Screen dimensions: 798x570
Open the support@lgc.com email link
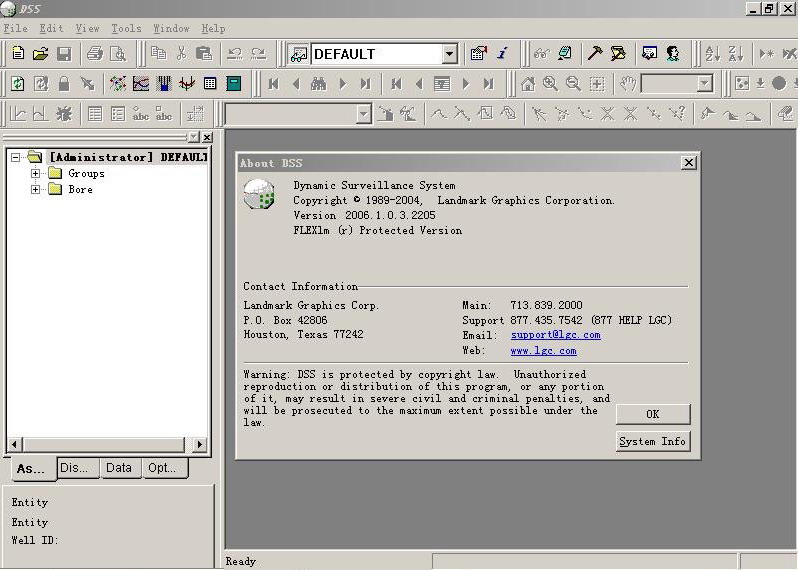(x=556, y=335)
